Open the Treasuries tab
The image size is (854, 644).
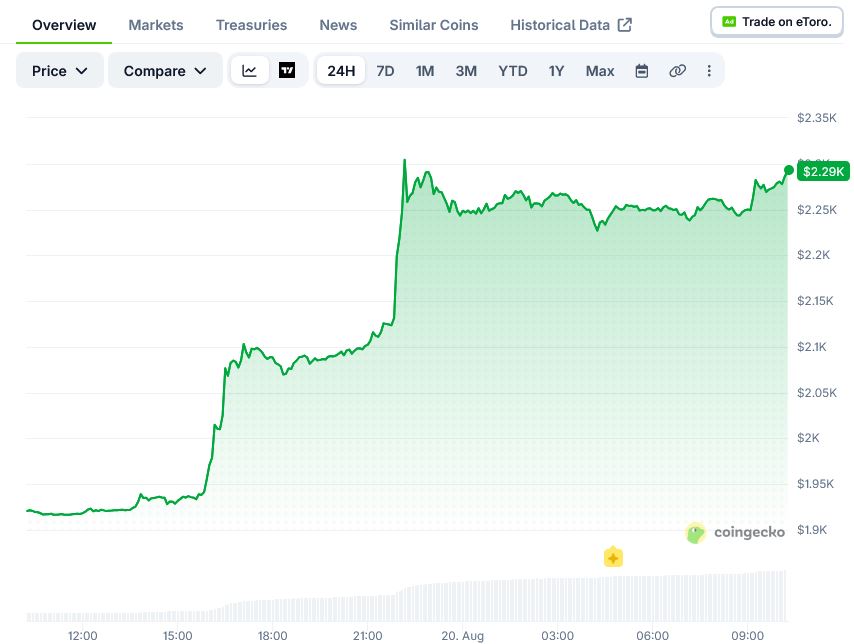point(251,25)
